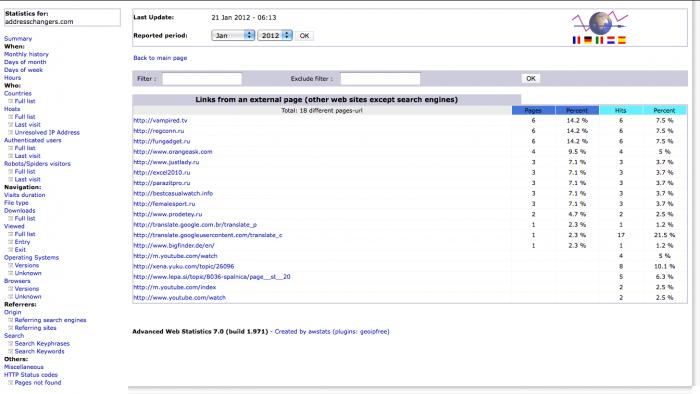Visit the http://fungadget.ru referrer link
The width and height of the screenshot is (700, 394).
[x=162, y=141]
